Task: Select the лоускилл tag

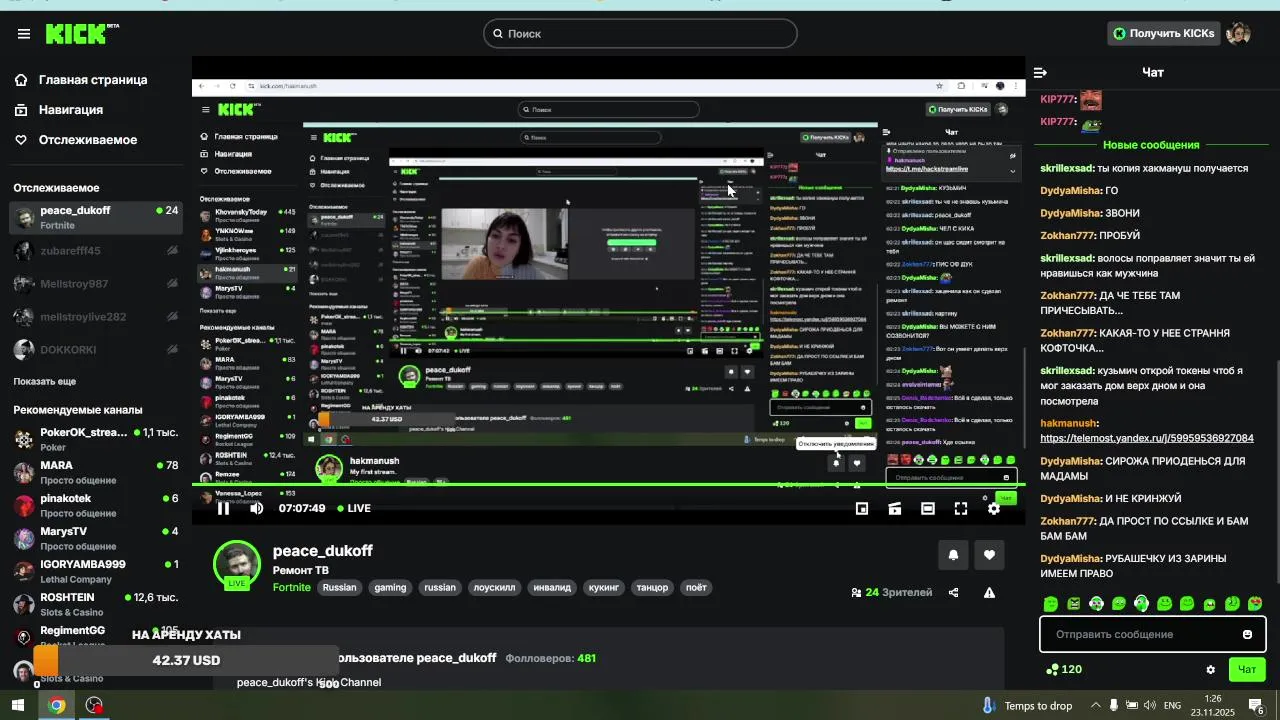Action: [494, 588]
